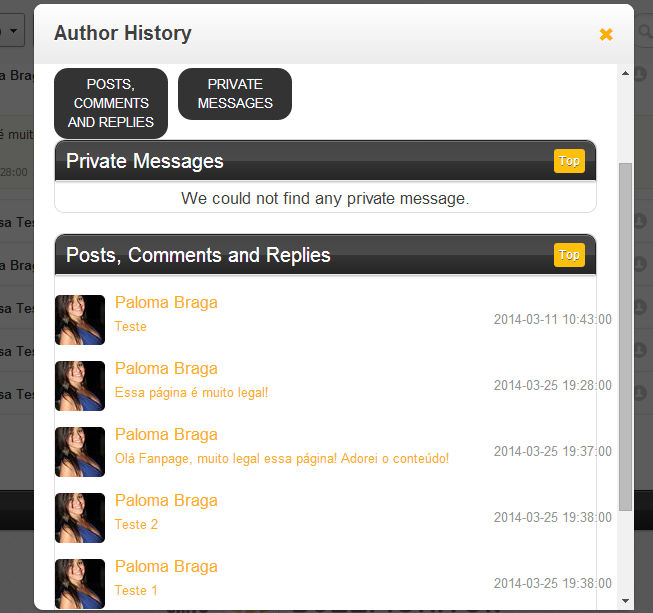Switch to the Private Messages tab
The width and height of the screenshot is (653, 613).
click(x=235, y=94)
